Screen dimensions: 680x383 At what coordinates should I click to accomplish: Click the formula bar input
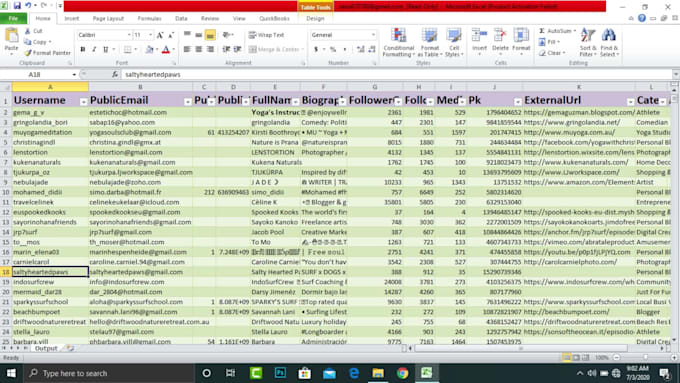(395, 75)
